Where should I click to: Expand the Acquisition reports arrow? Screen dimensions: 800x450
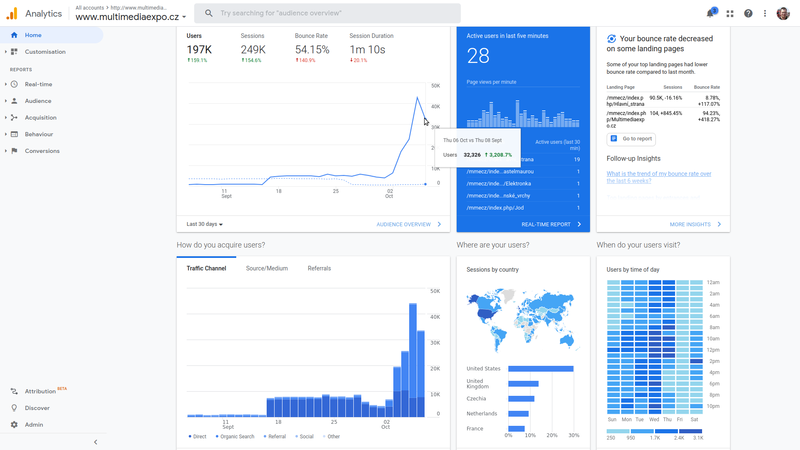(6, 117)
